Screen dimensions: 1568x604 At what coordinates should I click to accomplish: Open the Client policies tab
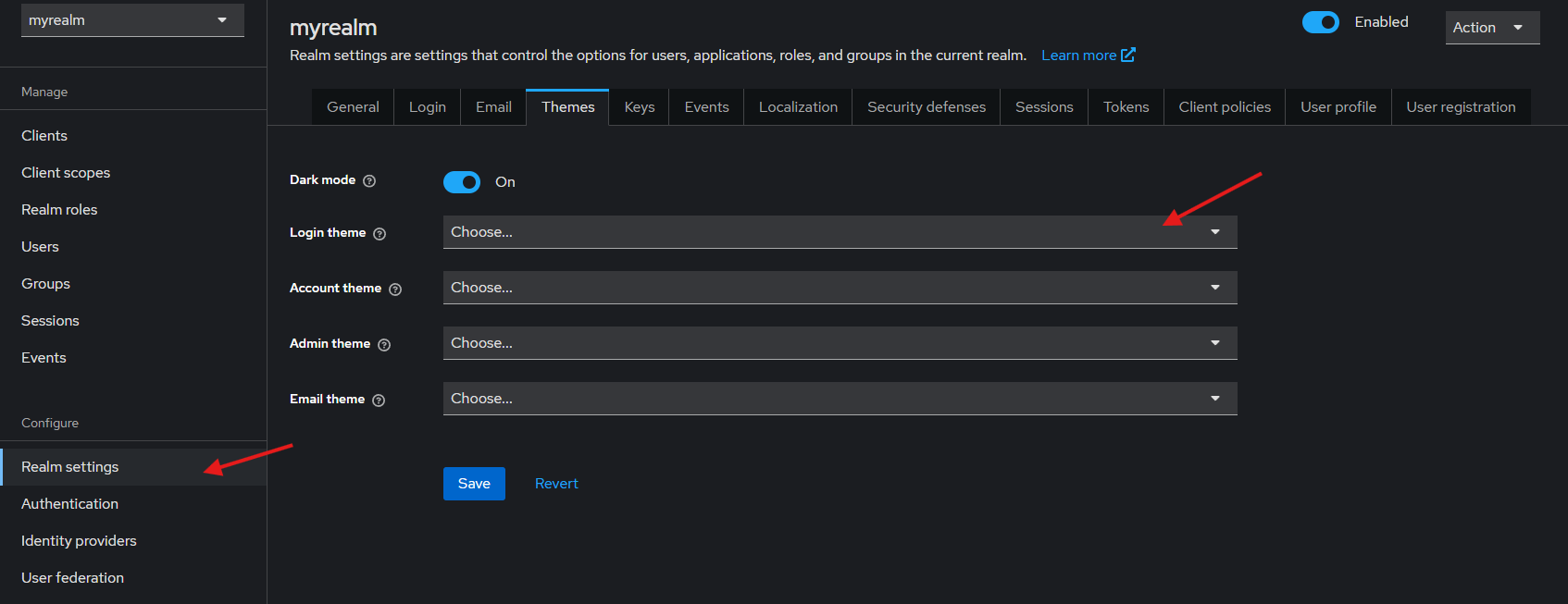tap(1225, 107)
